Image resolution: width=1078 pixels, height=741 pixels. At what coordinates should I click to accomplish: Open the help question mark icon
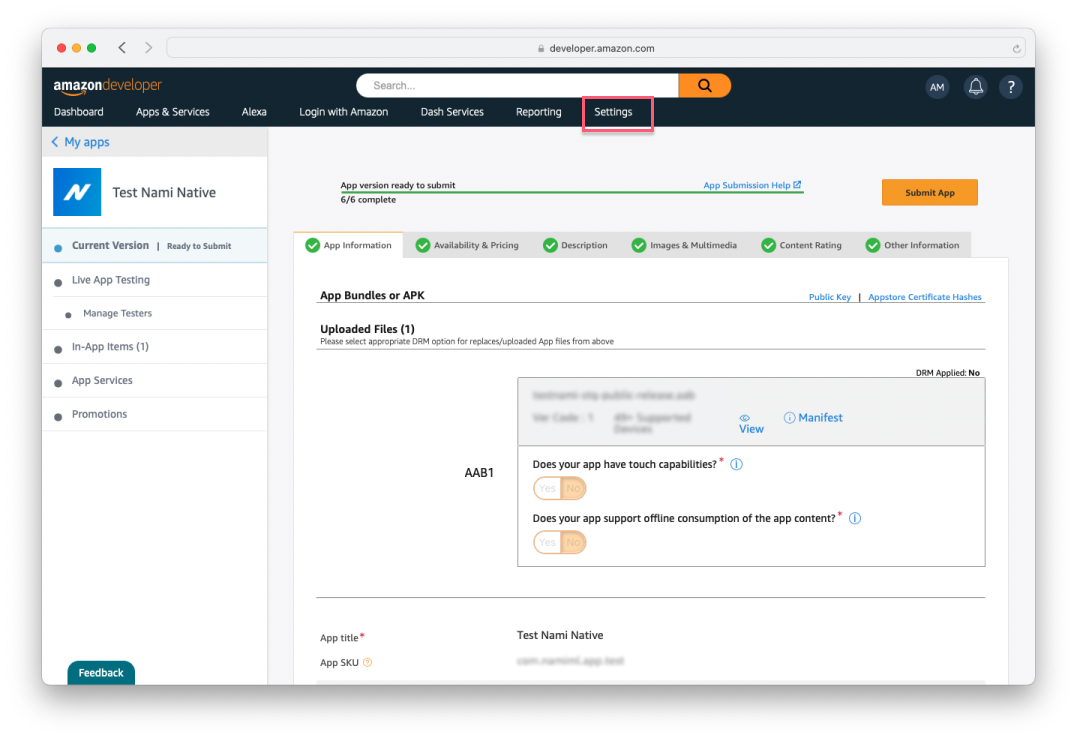tap(1011, 87)
